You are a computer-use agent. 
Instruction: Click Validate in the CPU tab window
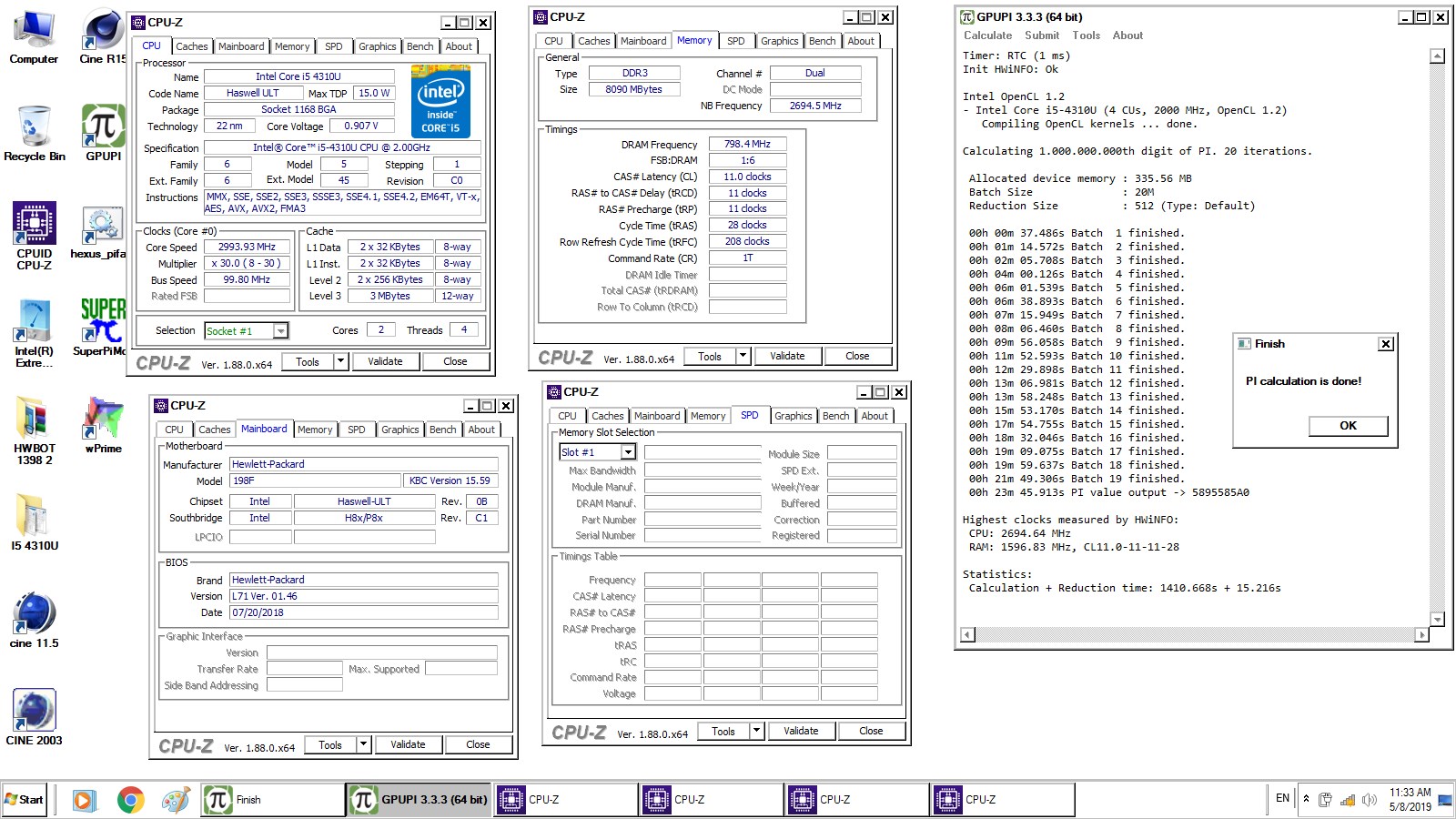pyautogui.click(x=385, y=361)
